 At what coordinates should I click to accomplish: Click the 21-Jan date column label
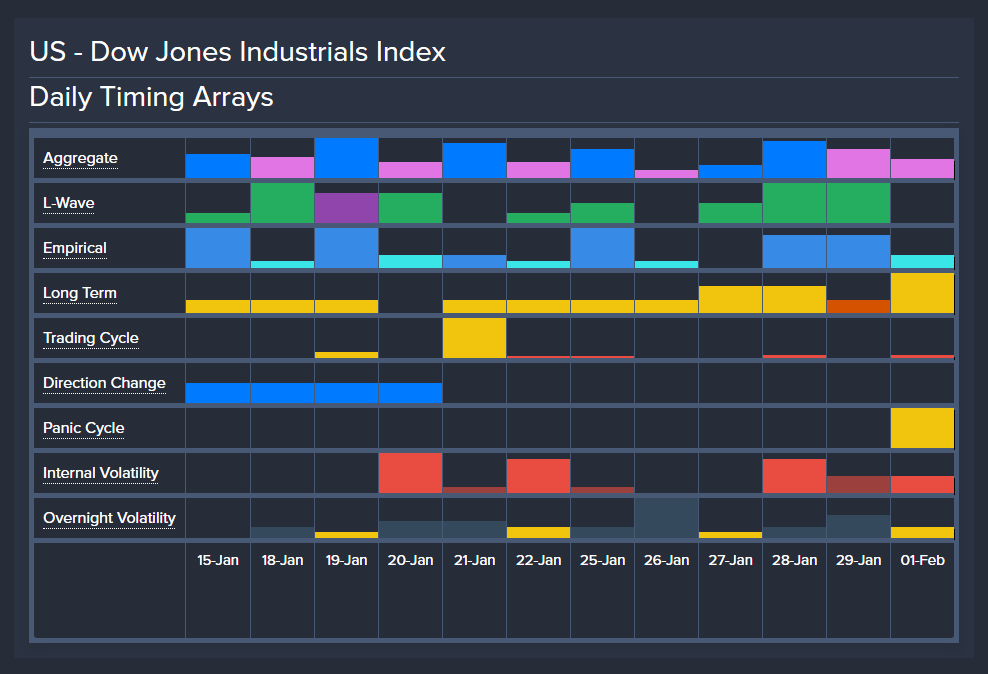pyautogui.click(x=474, y=560)
